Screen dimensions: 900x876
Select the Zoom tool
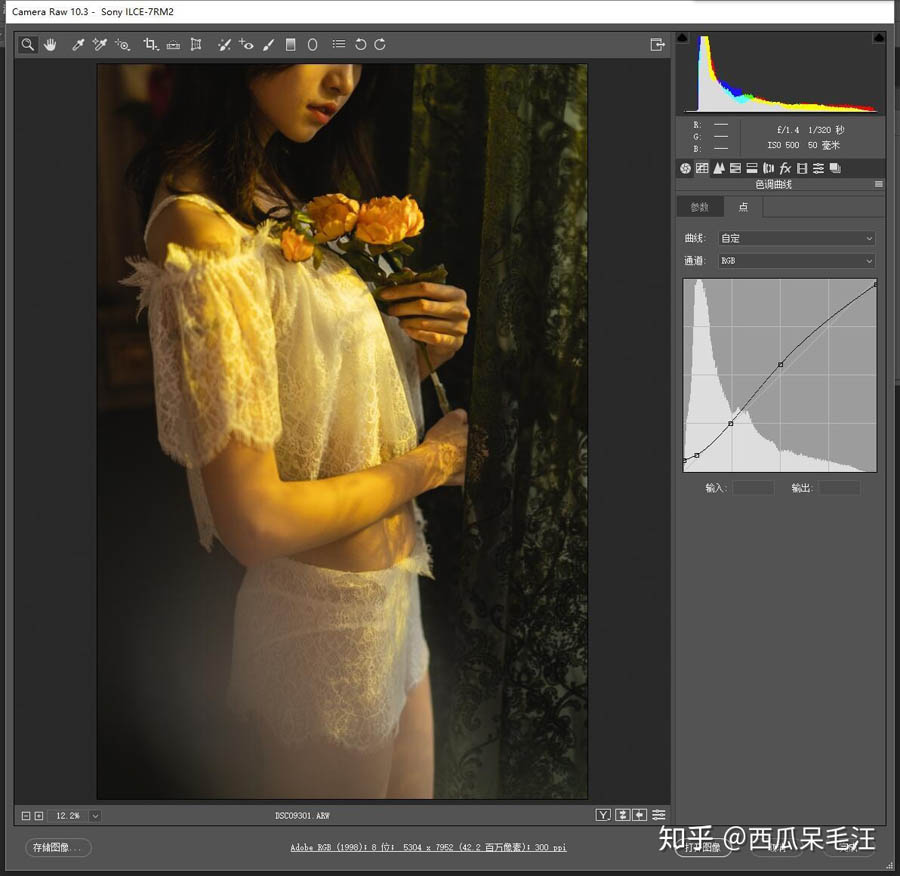(x=27, y=44)
